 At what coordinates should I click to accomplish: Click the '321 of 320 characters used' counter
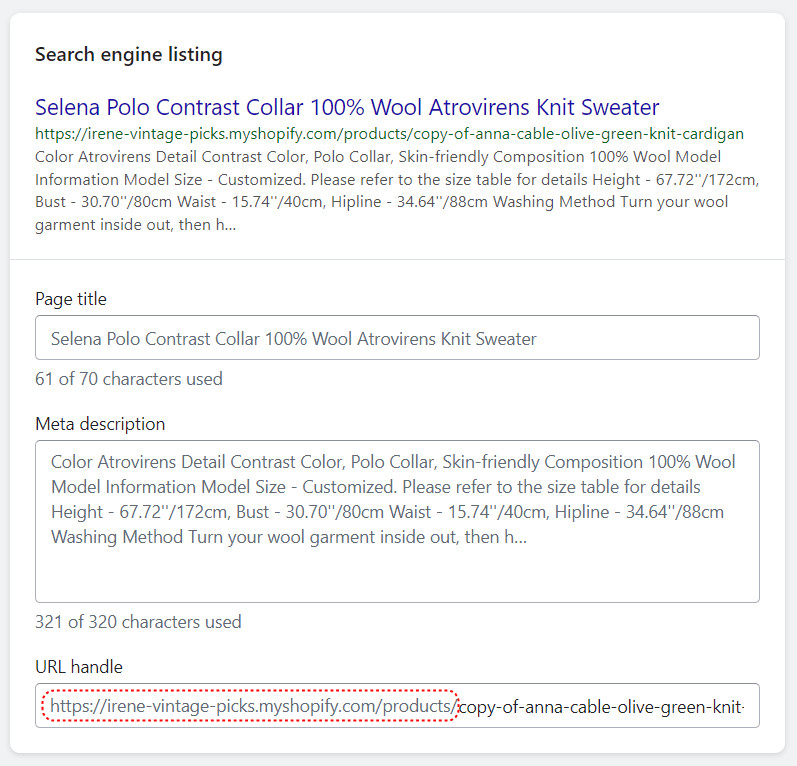coord(138,622)
